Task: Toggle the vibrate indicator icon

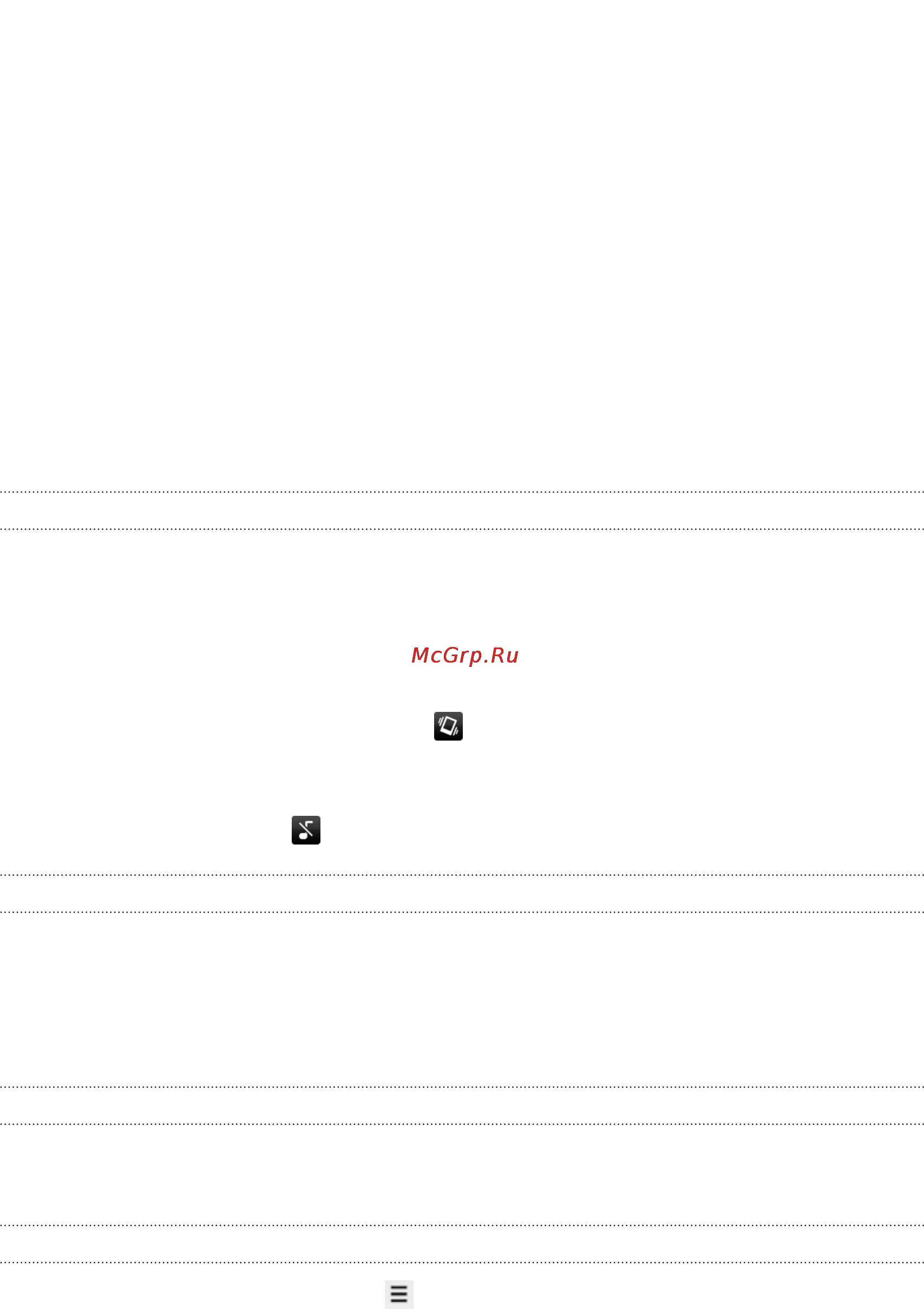Action: [x=448, y=726]
